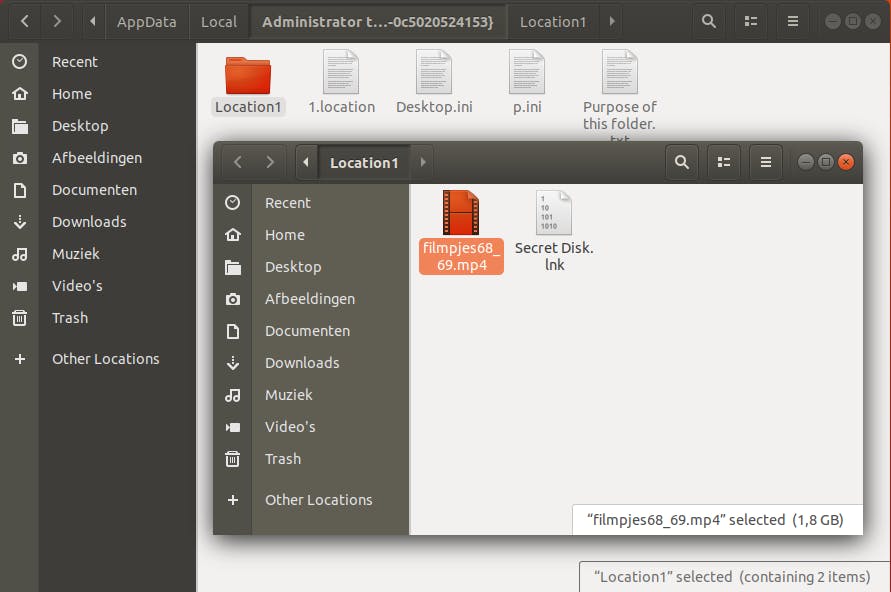The image size is (891, 592).
Task: Open Trash in the front window sidebar
Action: tap(311, 458)
